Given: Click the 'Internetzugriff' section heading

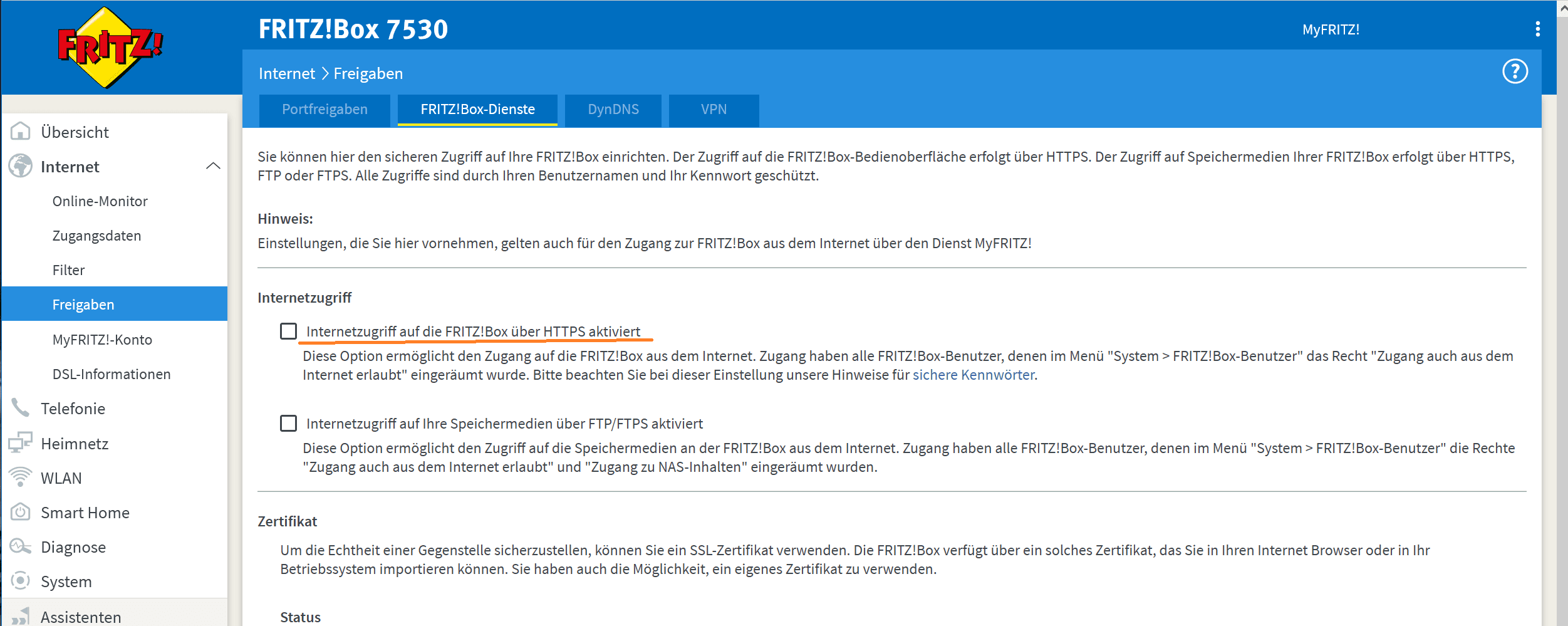Looking at the screenshot, I should coord(304,298).
